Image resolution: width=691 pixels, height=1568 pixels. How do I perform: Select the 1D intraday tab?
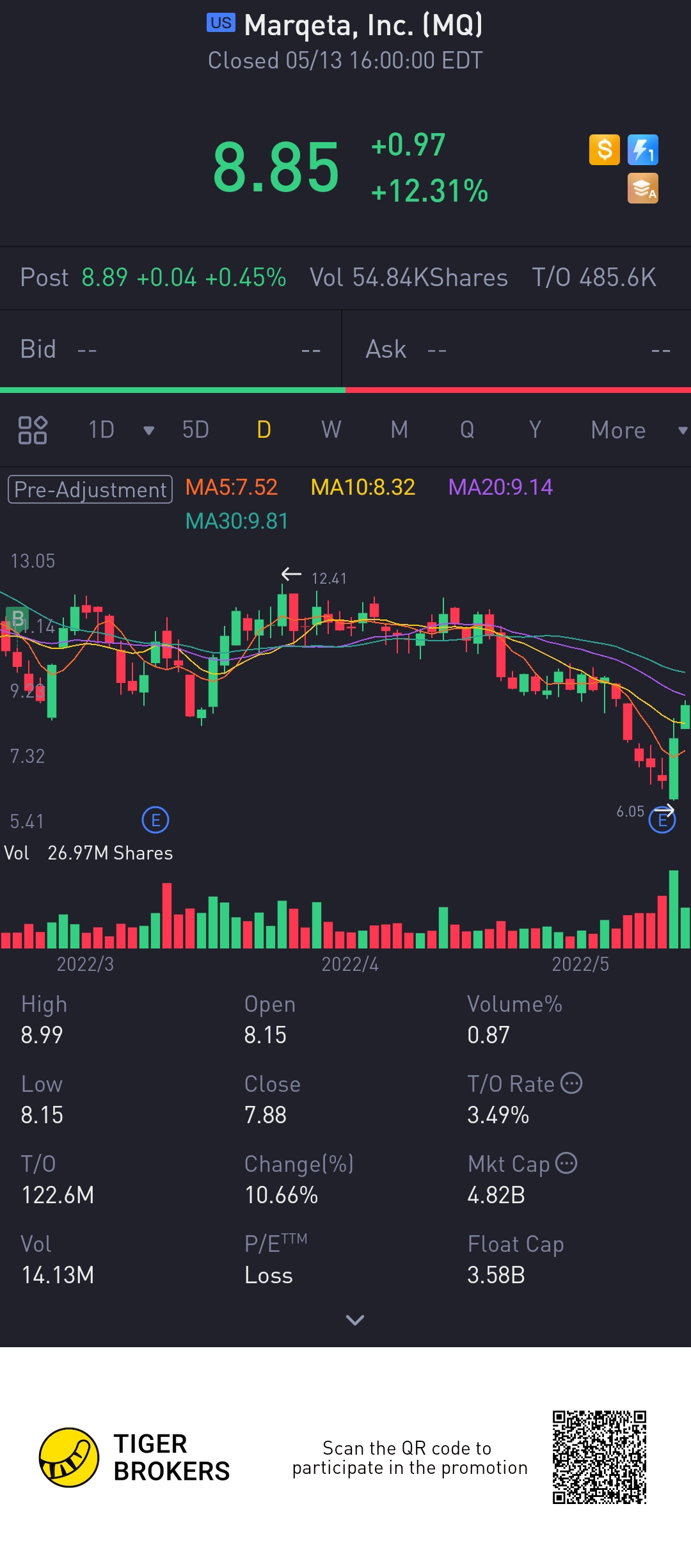point(101,430)
